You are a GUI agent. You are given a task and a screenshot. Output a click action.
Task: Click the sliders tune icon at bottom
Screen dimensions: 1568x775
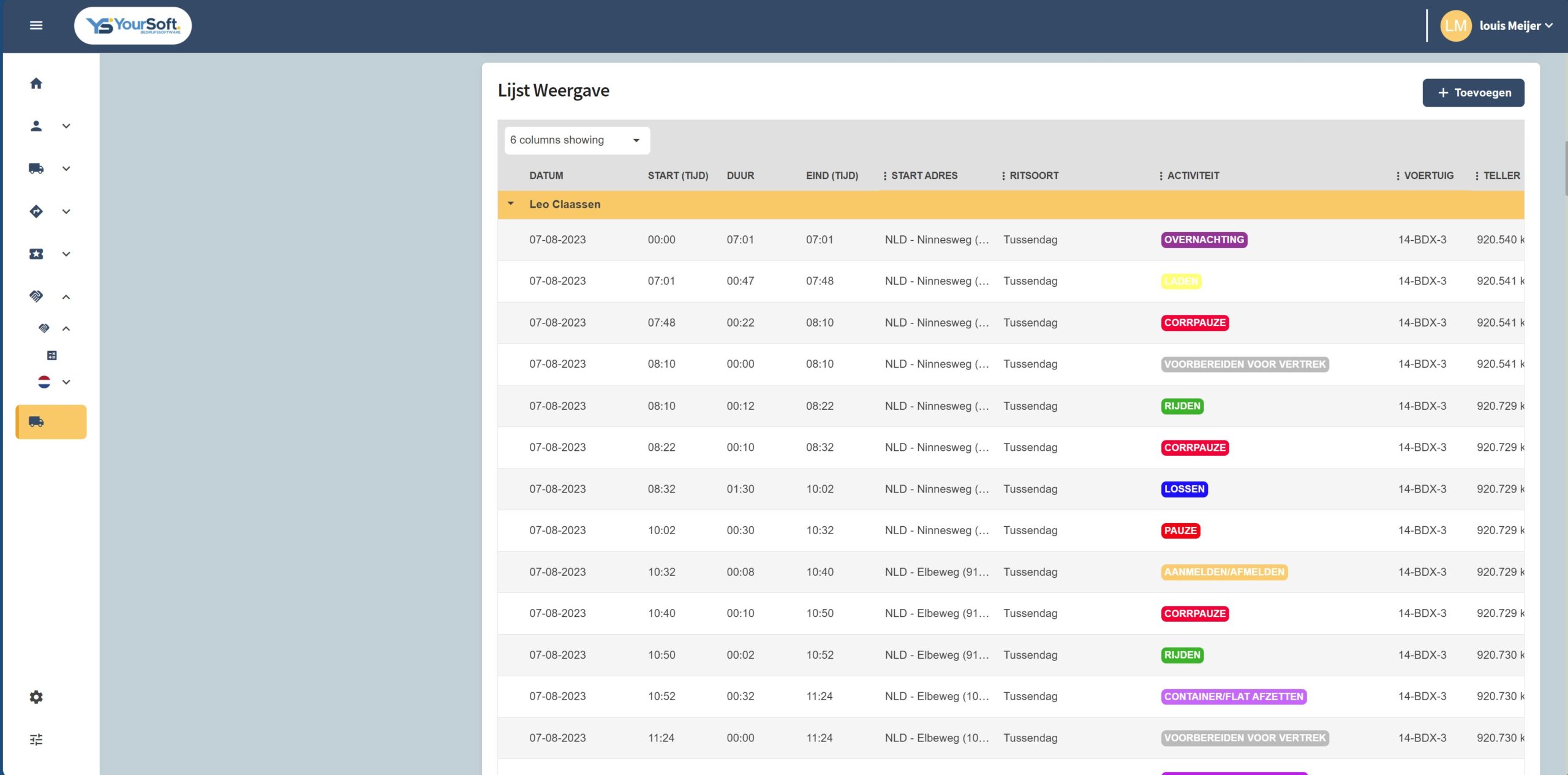click(36, 739)
